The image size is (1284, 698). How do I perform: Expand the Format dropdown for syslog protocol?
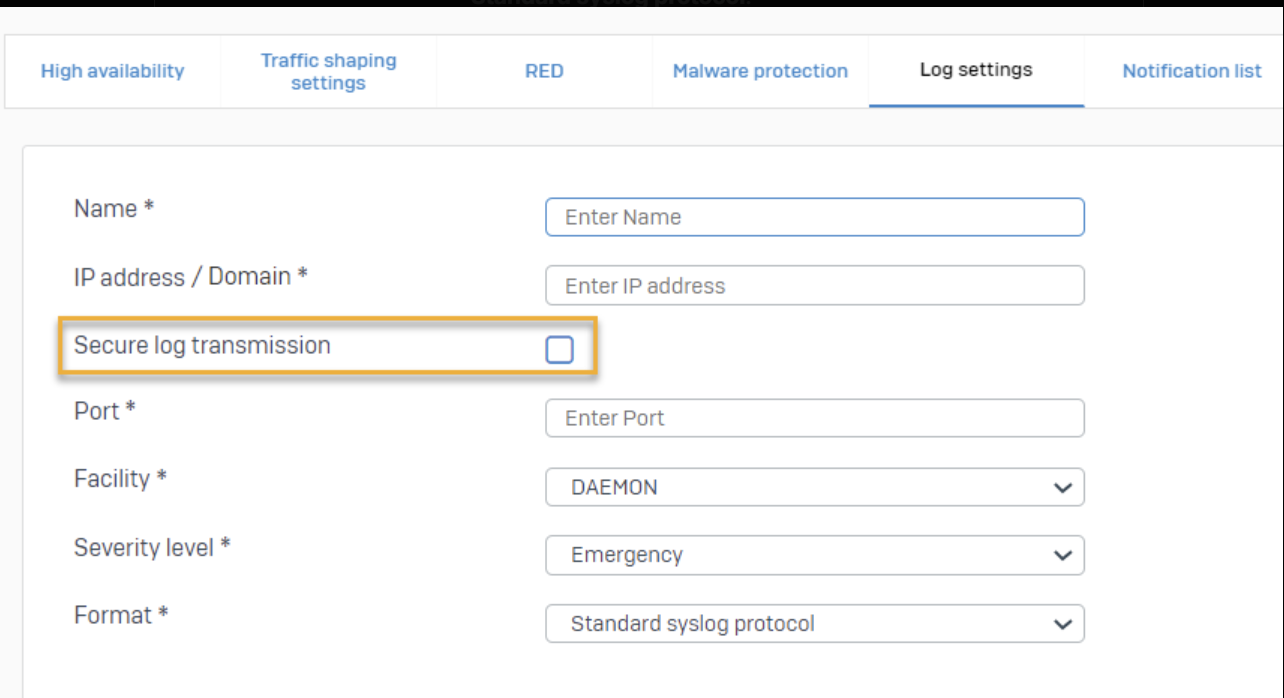[814, 624]
